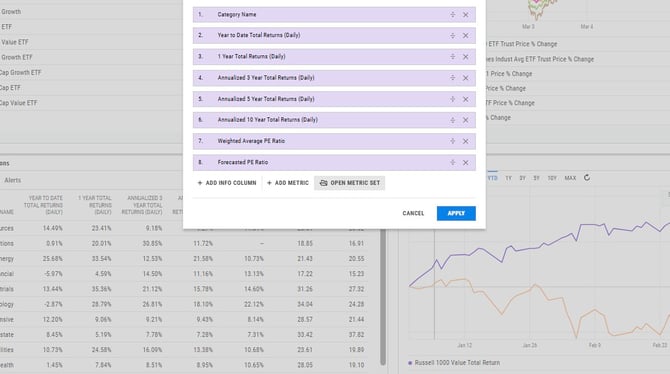Select 1 Year Total Returns (Daily) row
The width and height of the screenshot is (670, 374).
[334, 56]
